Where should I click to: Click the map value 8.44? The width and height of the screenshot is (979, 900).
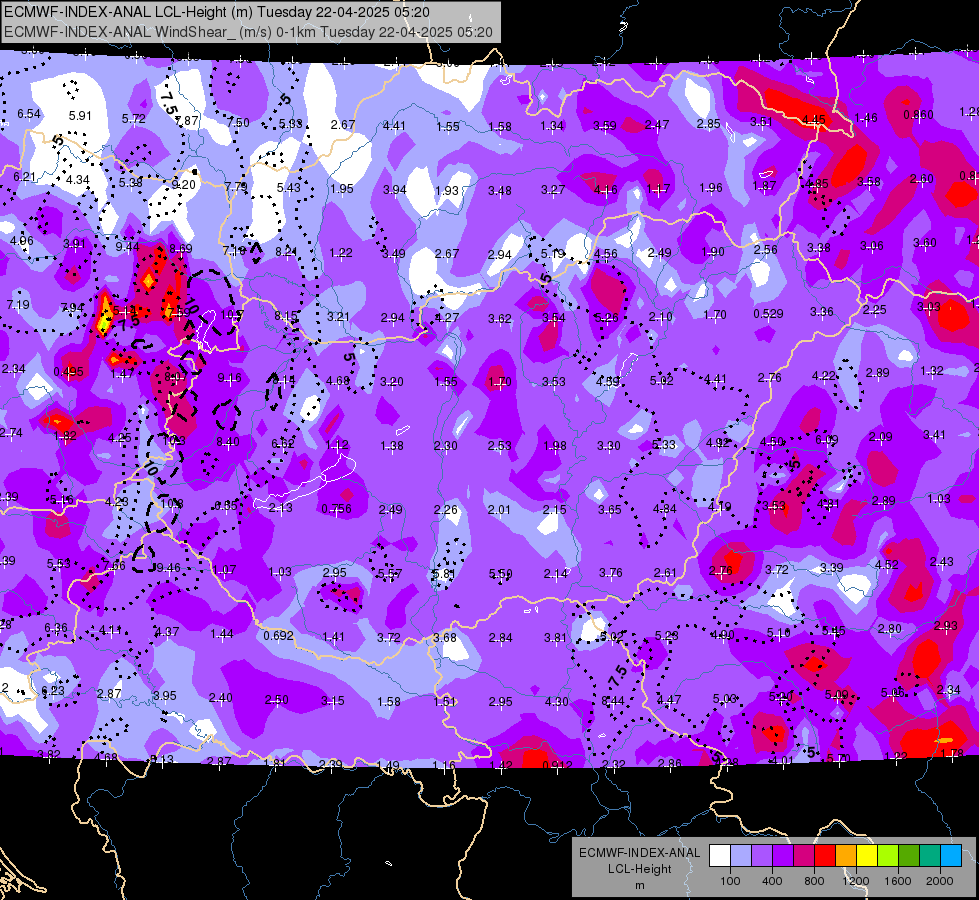(612, 701)
